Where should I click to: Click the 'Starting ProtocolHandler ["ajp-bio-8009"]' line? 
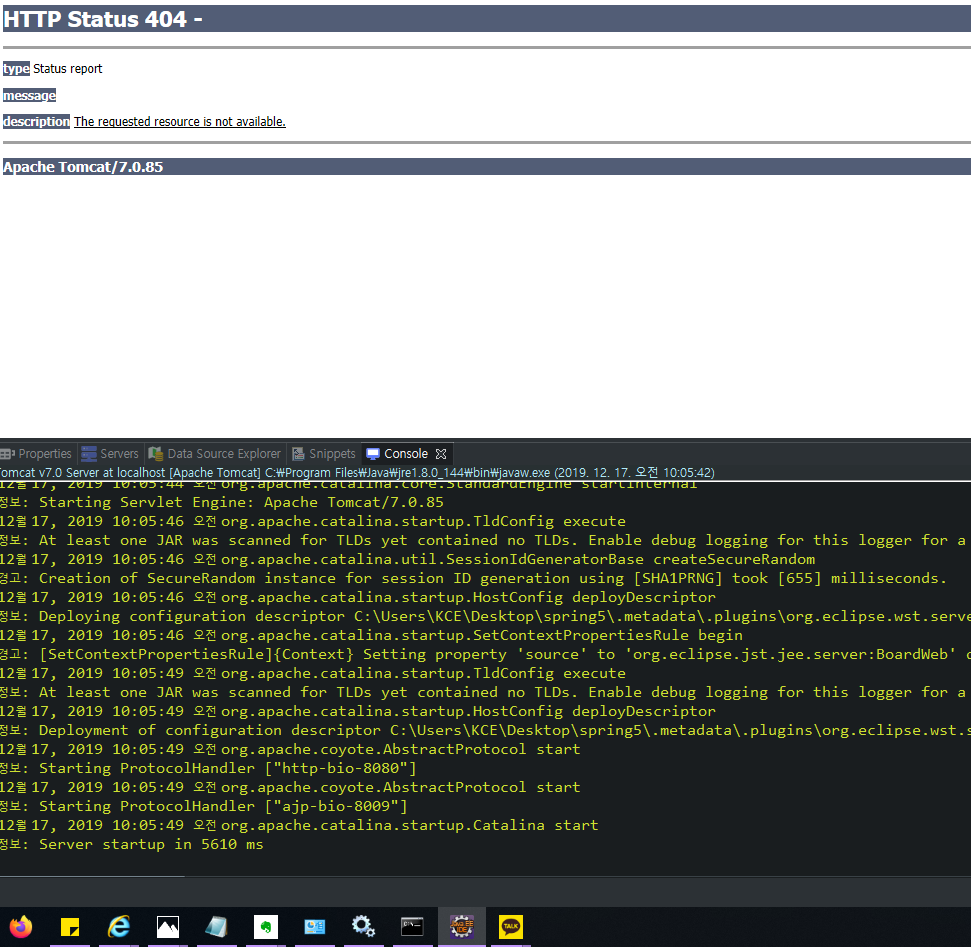(x=204, y=806)
